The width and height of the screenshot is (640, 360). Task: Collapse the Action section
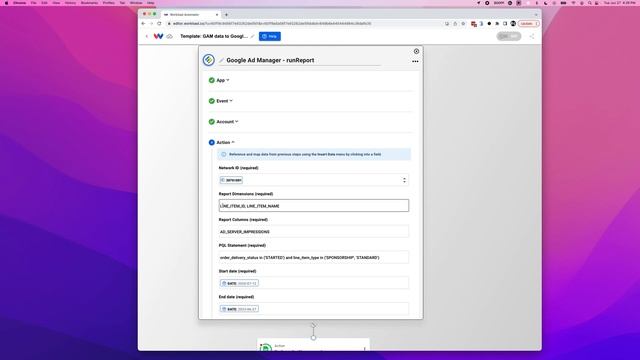(225, 142)
